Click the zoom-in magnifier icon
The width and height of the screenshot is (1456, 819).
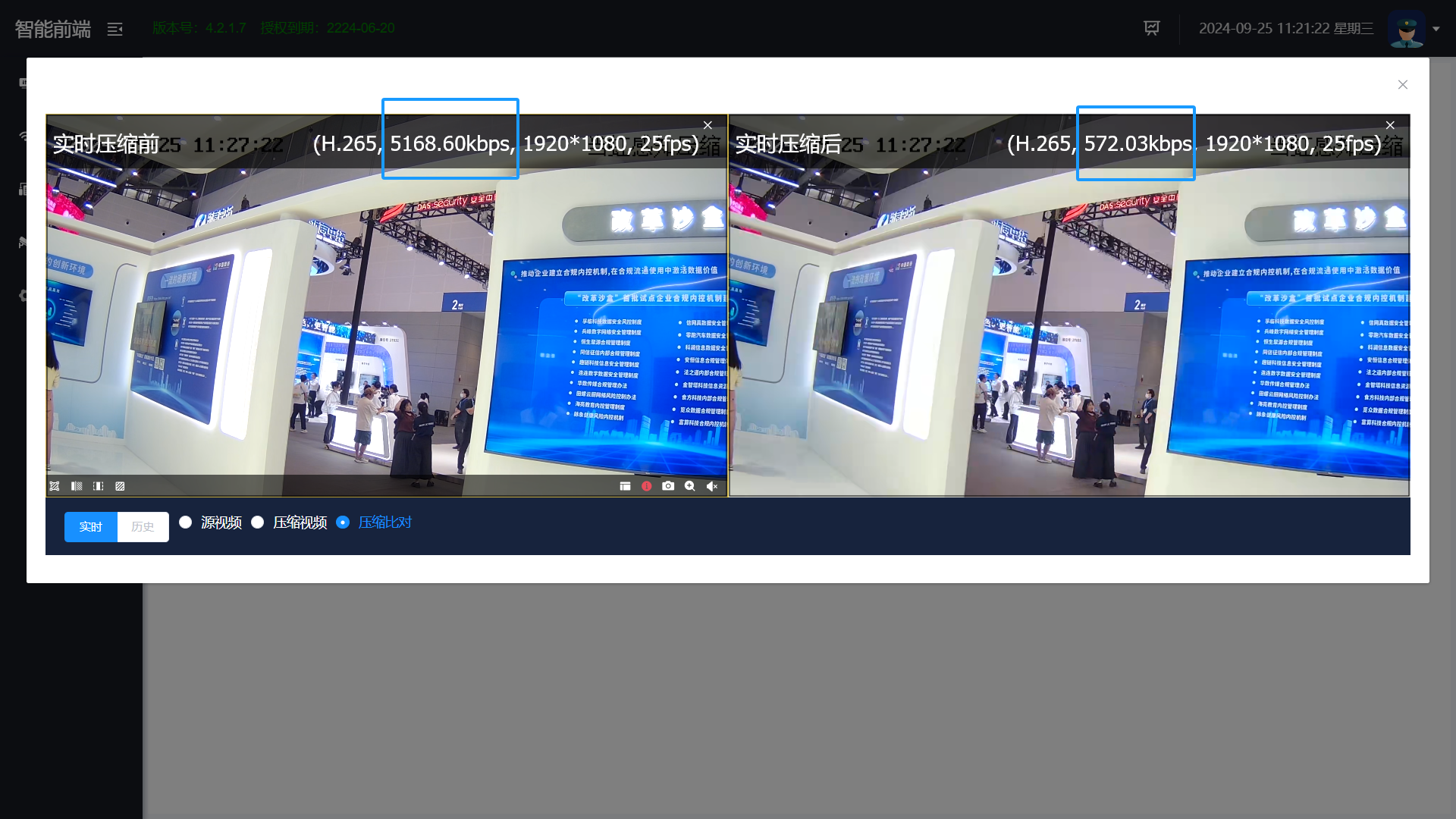point(689,486)
